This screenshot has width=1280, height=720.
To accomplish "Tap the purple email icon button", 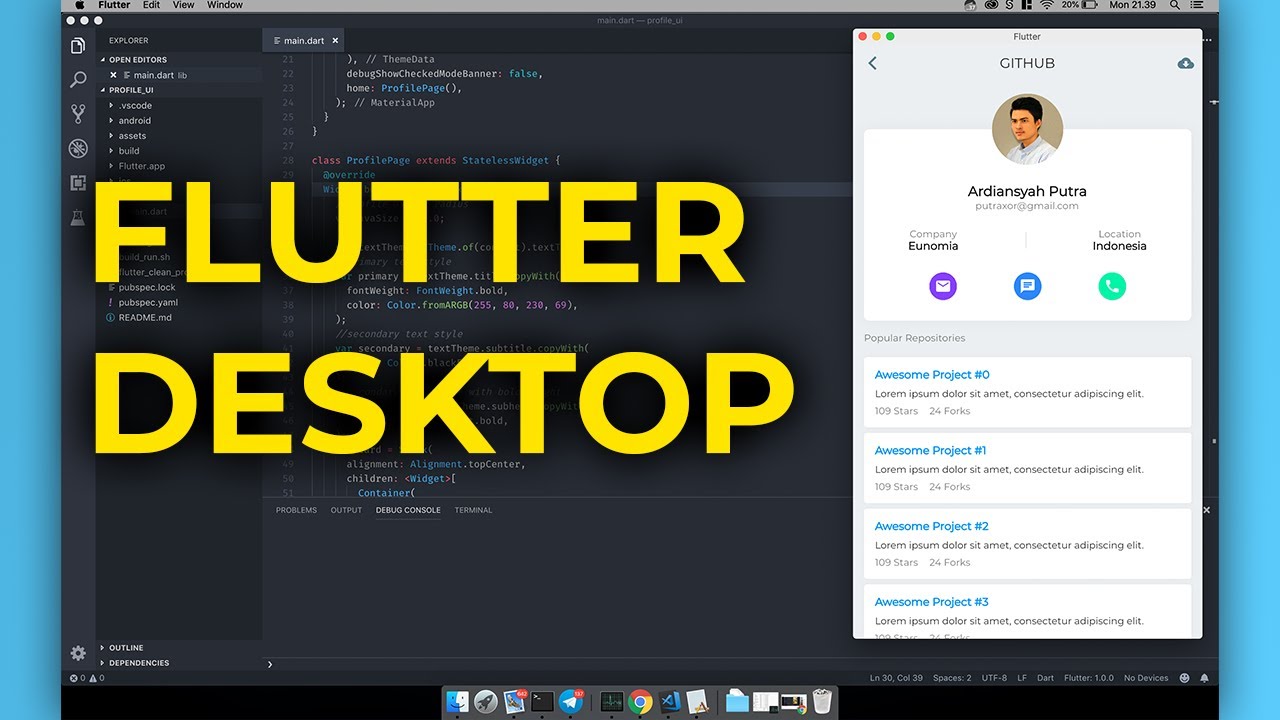I will point(942,286).
